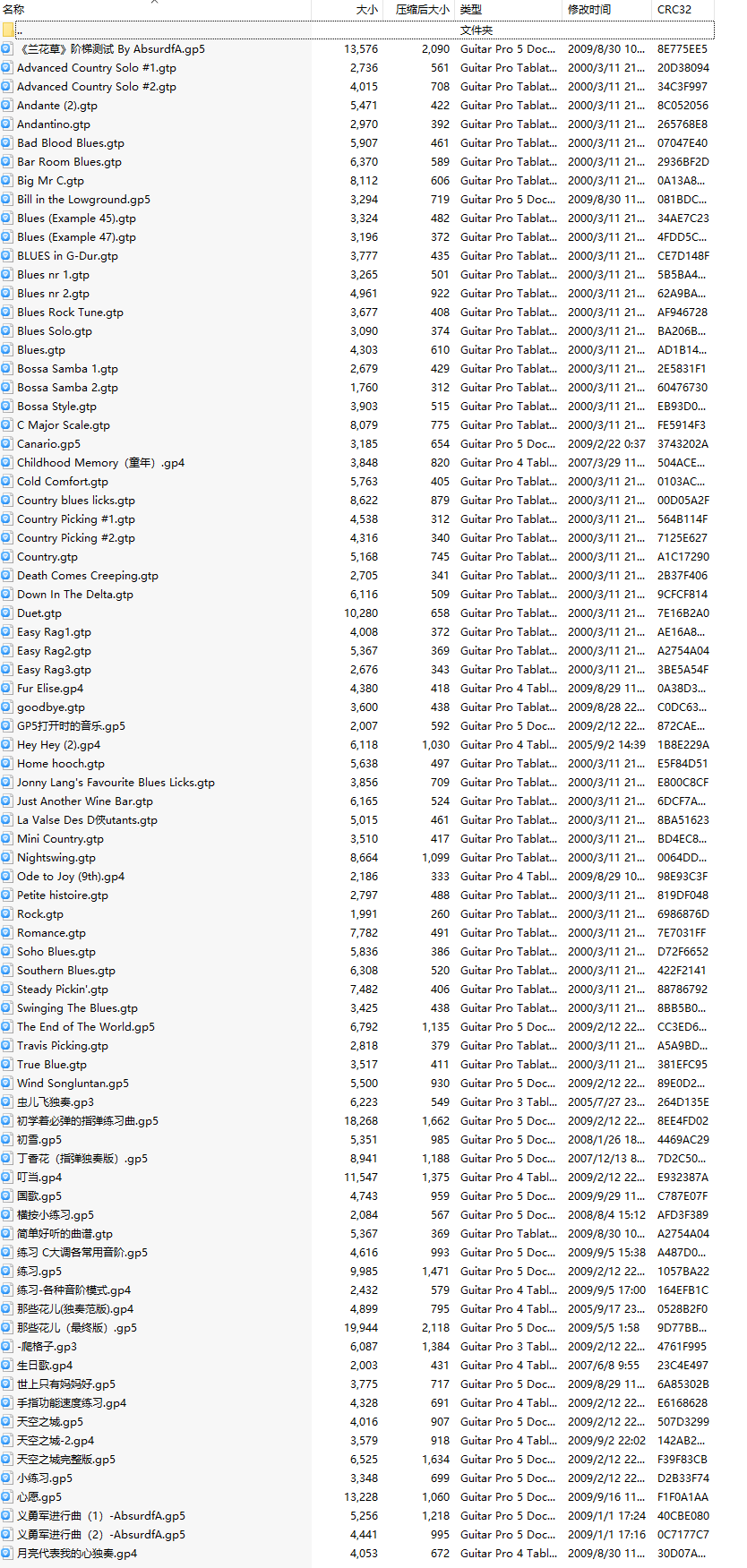Select the file name GP5打开时的音乐.gp5

coord(72,726)
